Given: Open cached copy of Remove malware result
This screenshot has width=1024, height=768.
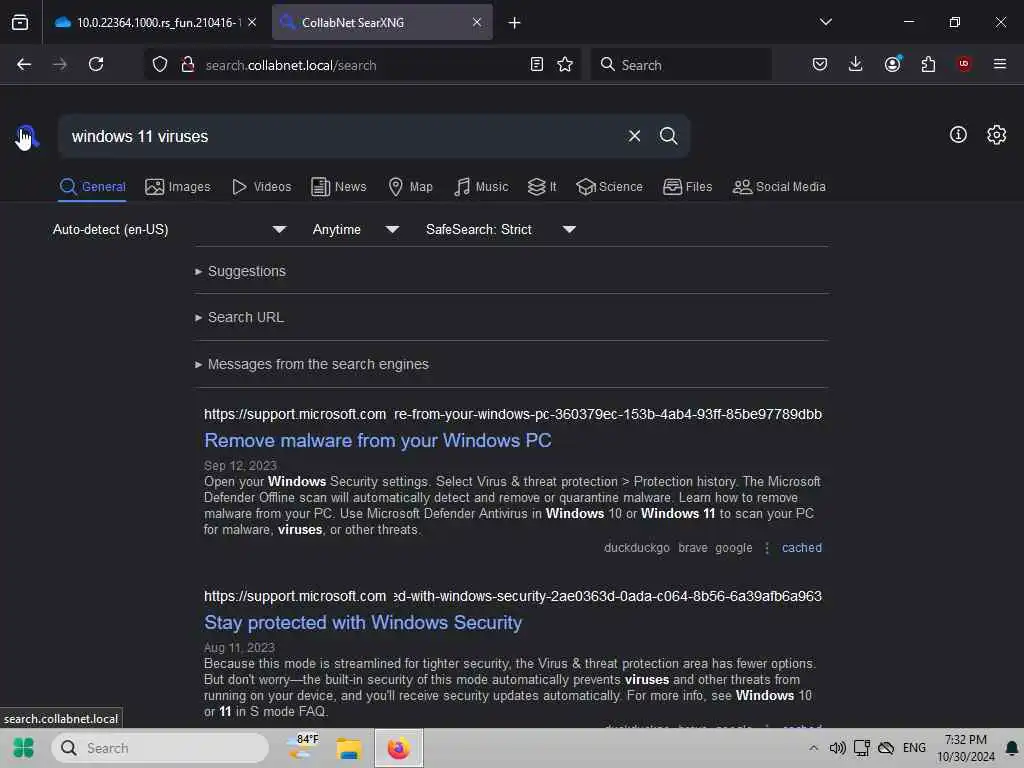Looking at the screenshot, I should coord(801,548).
